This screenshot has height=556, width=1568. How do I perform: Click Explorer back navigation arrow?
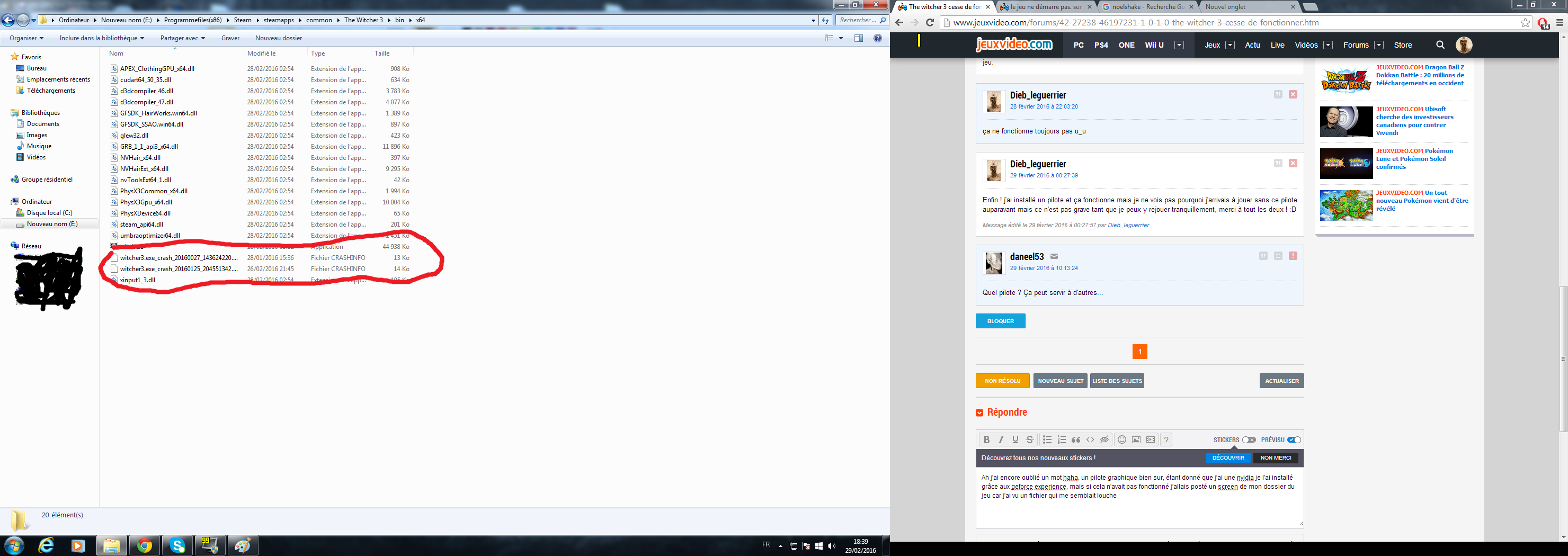(8, 20)
